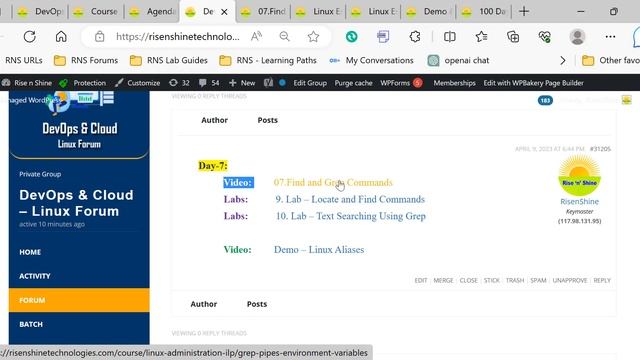Open RisenShine author profile link
The width and height of the screenshot is (640, 360).
click(x=579, y=201)
